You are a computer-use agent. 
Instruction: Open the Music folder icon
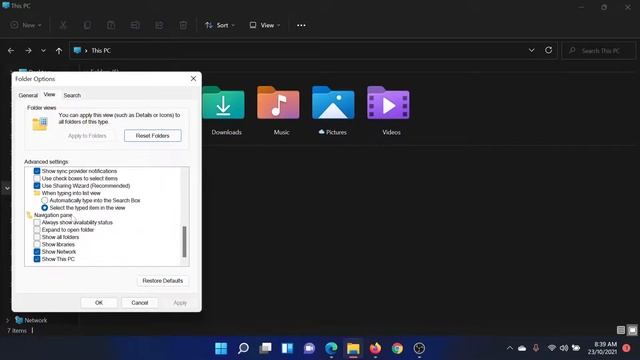(278, 103)
